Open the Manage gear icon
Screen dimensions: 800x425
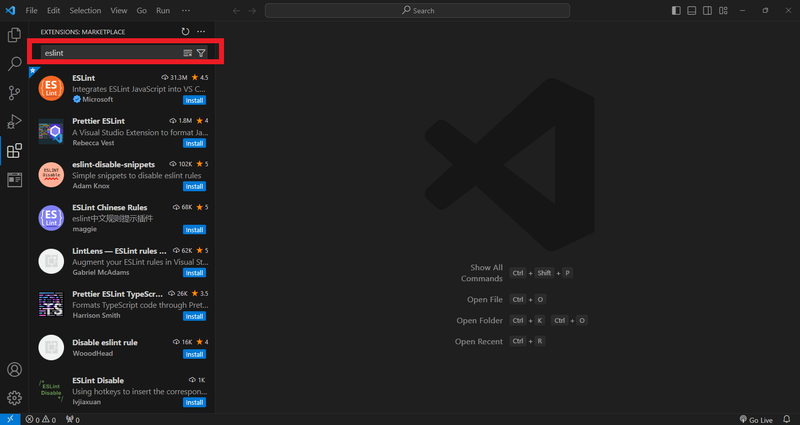14,398
